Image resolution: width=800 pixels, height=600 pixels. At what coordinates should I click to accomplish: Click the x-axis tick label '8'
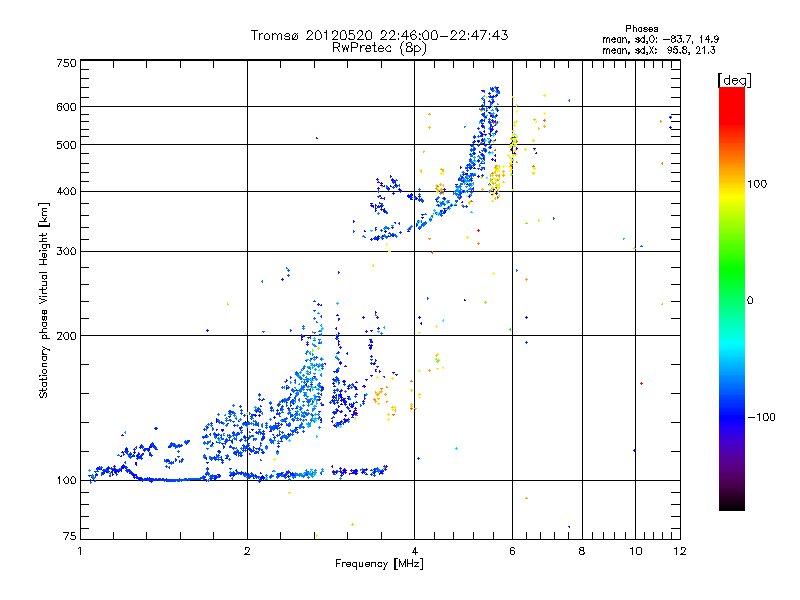(x=582, y=551)
